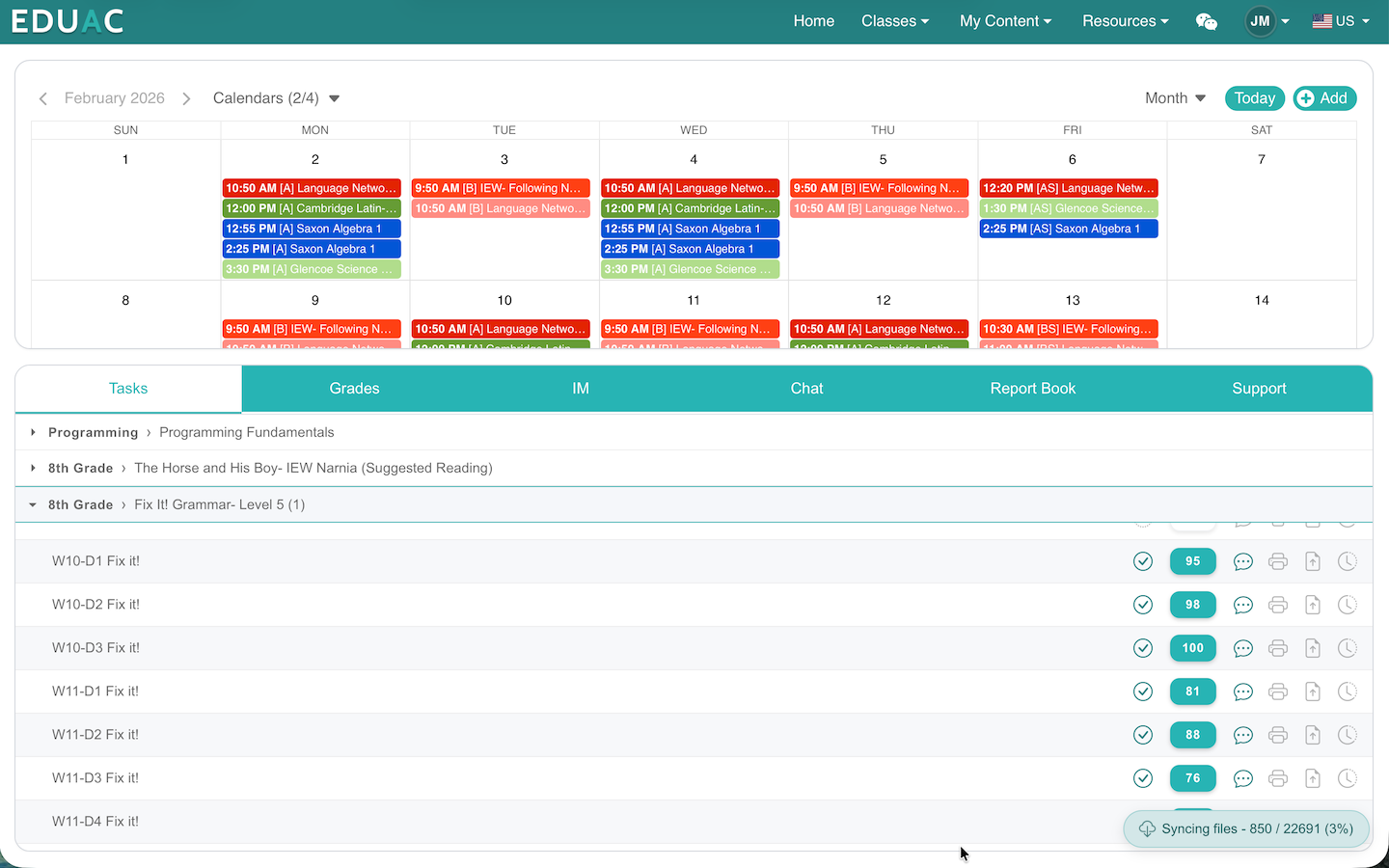The image size is (1389, 868).
Task: Upload file for W10-D1 Fix it!
Action: pyautogui.click(x=1313, y=561)
